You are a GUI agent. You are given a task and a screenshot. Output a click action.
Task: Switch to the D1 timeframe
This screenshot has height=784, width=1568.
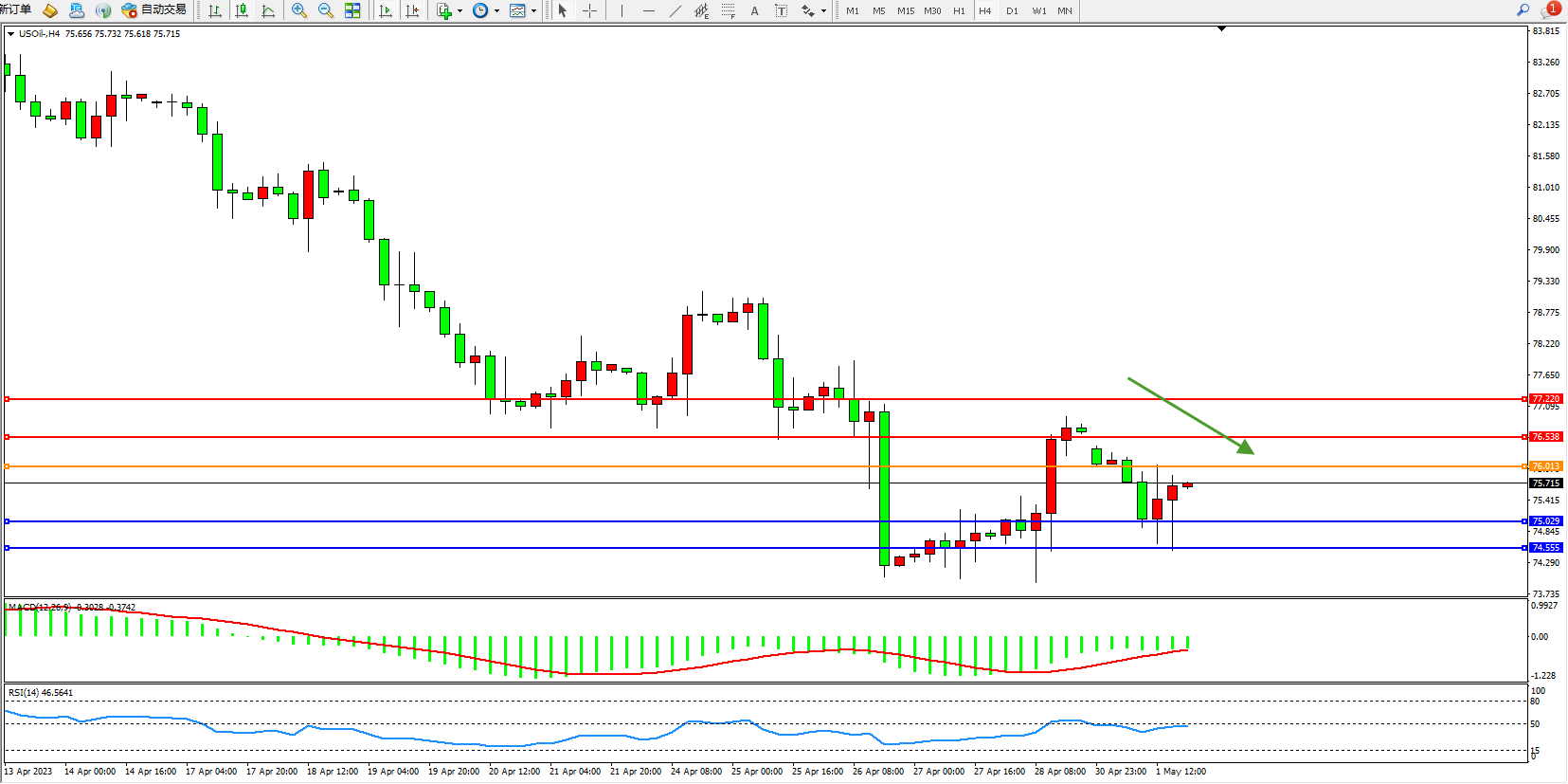pos(1012,10)
